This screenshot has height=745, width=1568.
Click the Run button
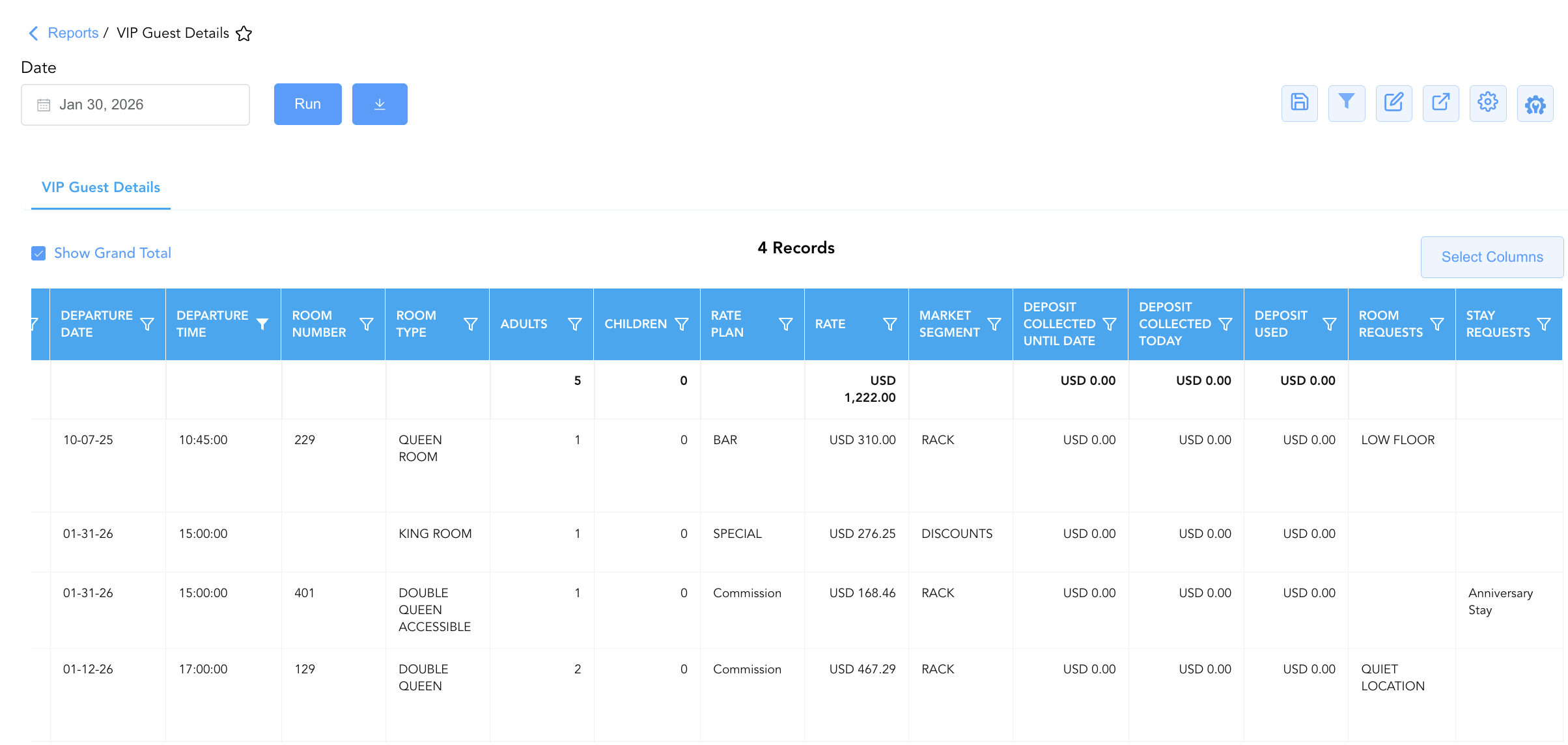click(308, 104)
